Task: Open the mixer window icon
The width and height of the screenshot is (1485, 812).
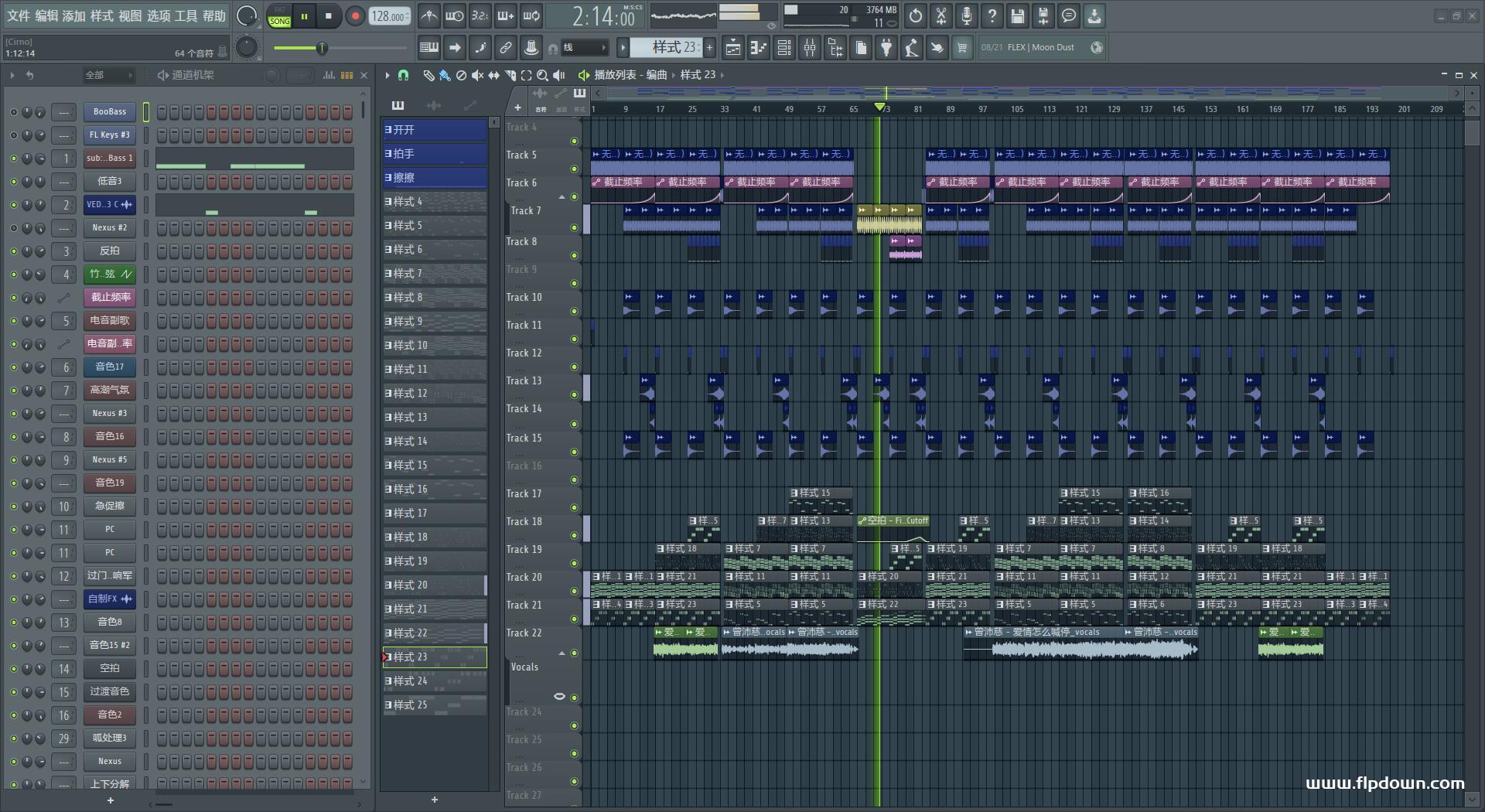Action: pyautogui.click(x=809, y=48)
